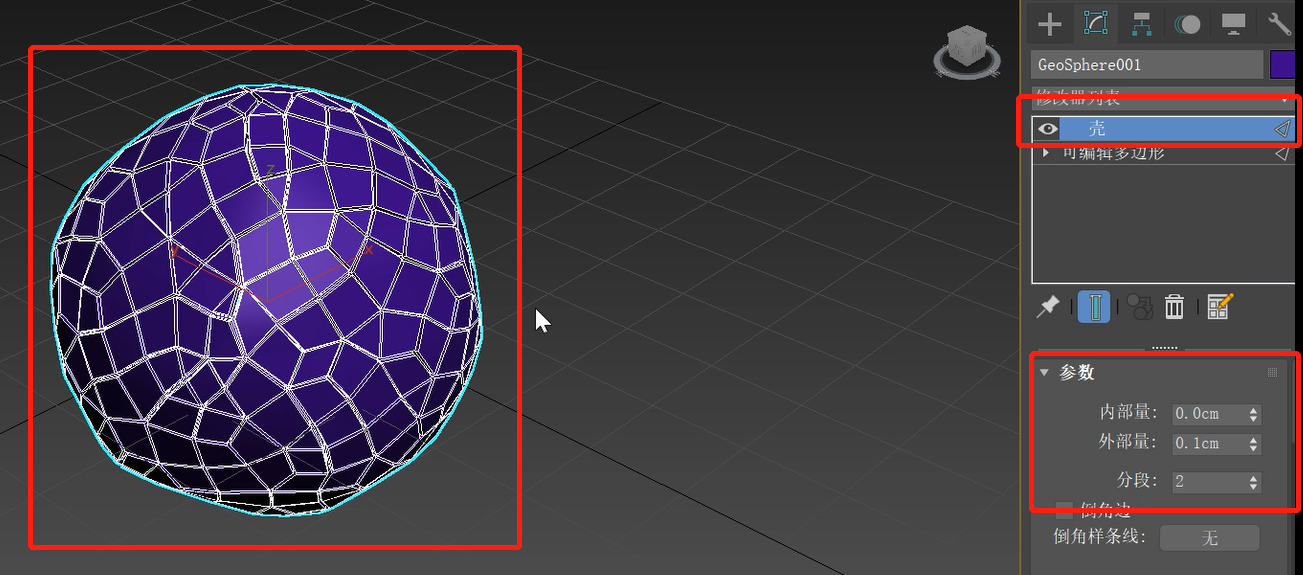The image size is (1303, 575).
Task: Expand the 可编辑多边形 stack entry arrow
Action: [1047, 153]
